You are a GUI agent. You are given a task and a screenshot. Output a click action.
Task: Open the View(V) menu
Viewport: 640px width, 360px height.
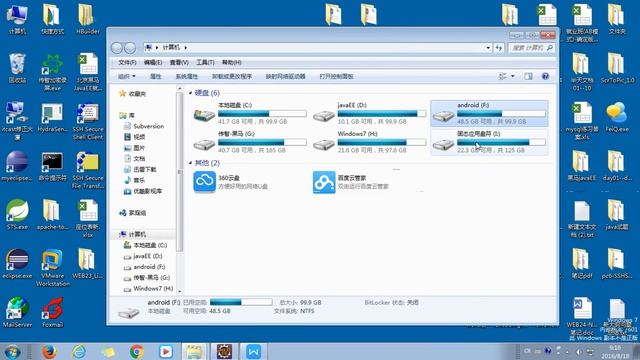click(x=179, y=62)
